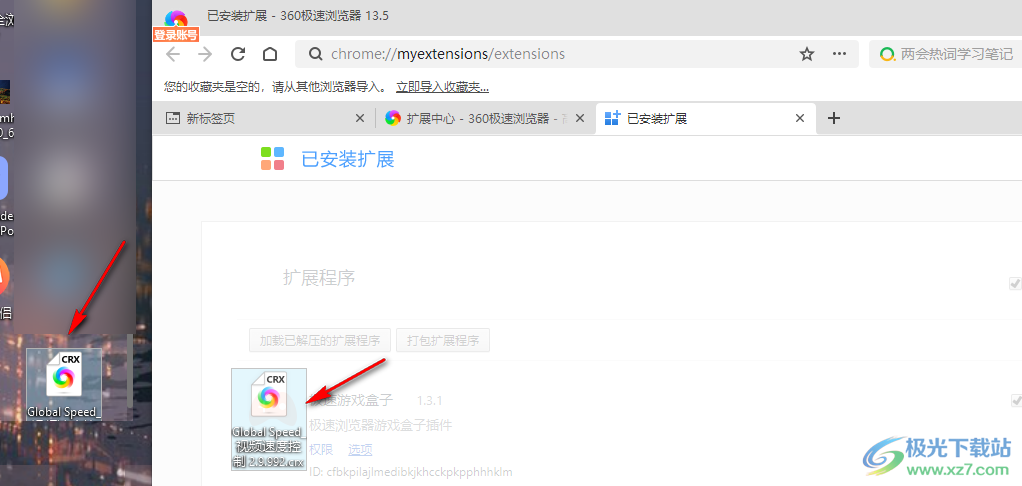Open the three-dot address bar menu
The height and width of the screenshot is (486, 1022).
pos(840,54)
